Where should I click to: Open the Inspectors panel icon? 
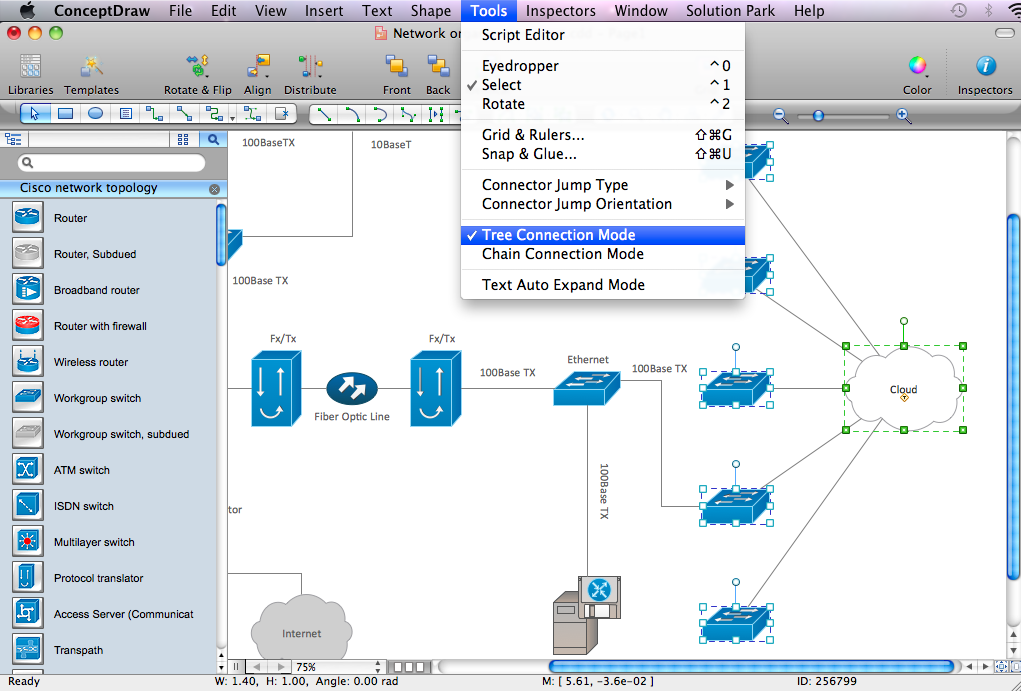(x=985, y=73)
